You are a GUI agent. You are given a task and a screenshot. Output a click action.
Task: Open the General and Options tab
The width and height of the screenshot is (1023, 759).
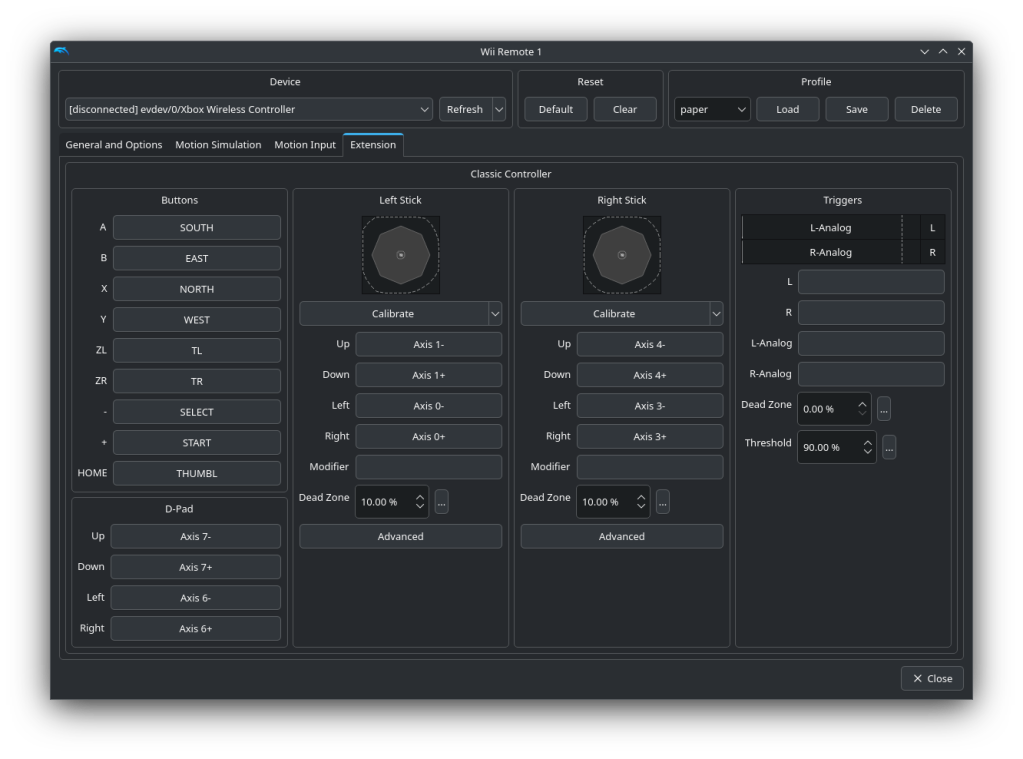[x=114, y=145]
